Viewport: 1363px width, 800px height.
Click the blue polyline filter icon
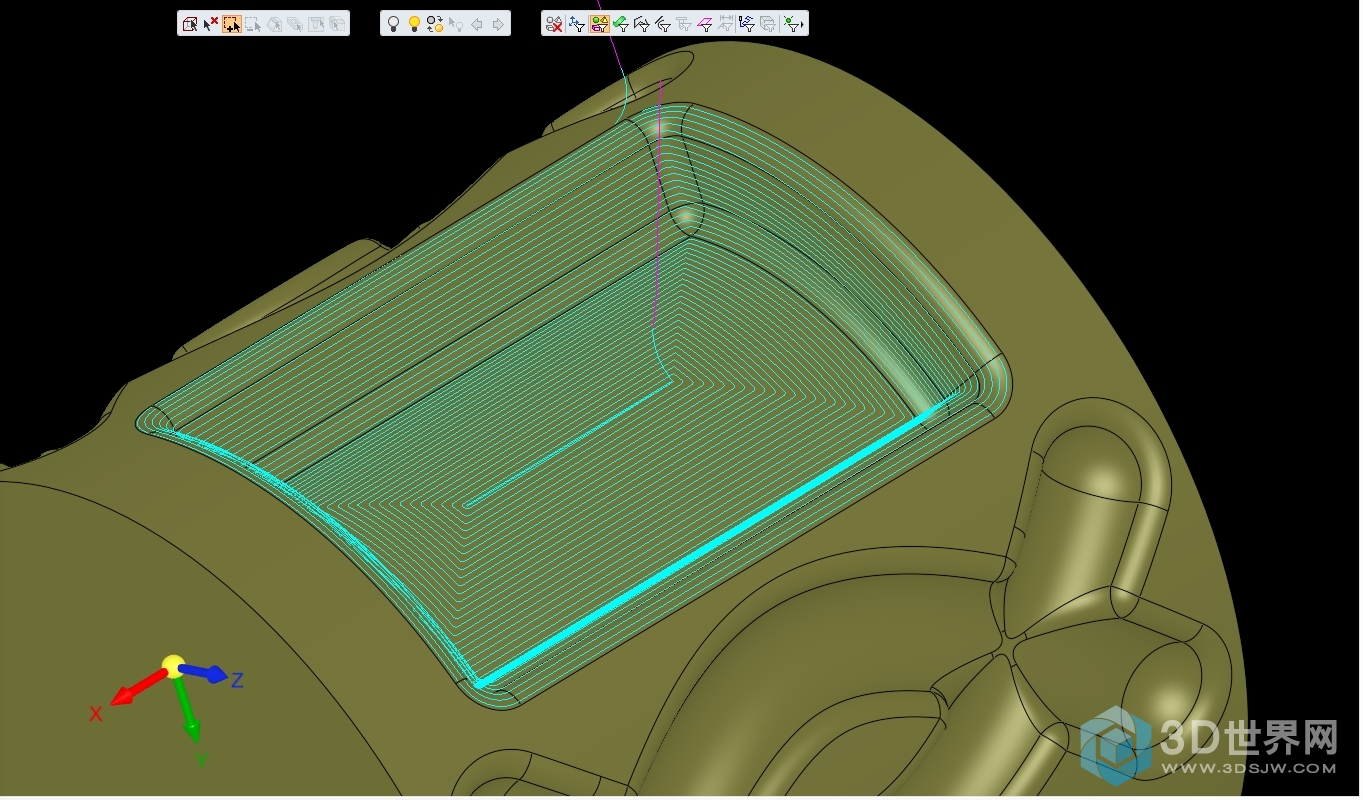(747, 24)
